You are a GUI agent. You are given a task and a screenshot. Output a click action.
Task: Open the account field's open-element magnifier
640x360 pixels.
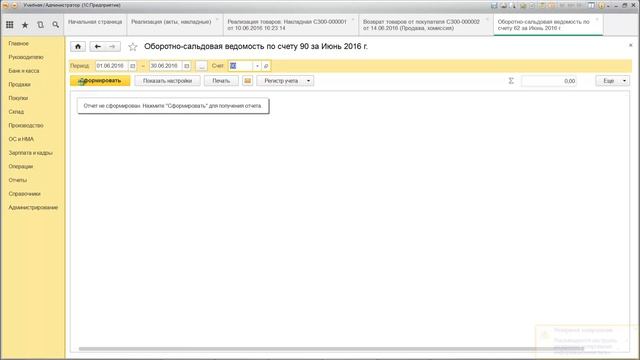tap(266, 66)
